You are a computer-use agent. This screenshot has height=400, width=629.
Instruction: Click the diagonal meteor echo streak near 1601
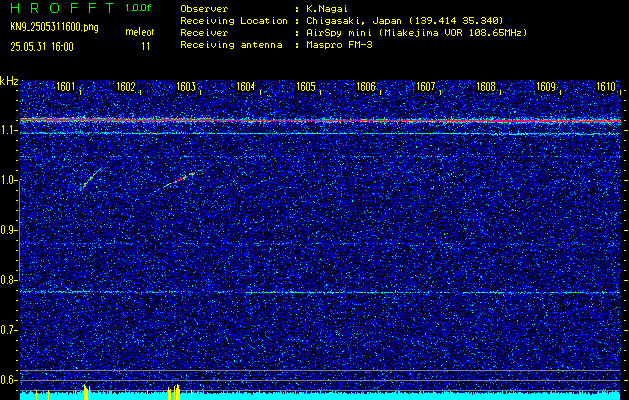tap(89, 179)
